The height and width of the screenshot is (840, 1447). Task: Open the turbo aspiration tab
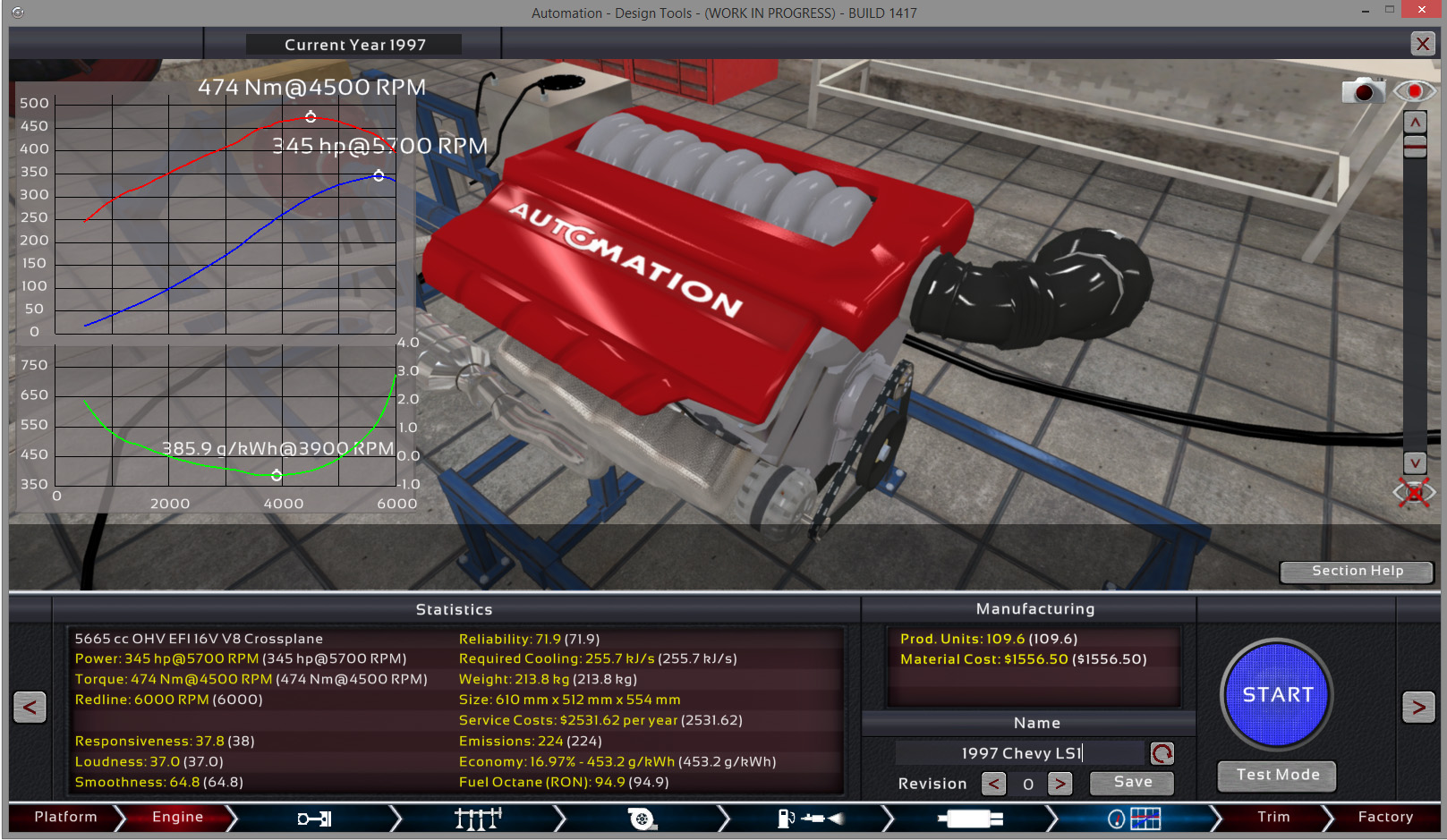pyautogui.click(x=642, y=818)
